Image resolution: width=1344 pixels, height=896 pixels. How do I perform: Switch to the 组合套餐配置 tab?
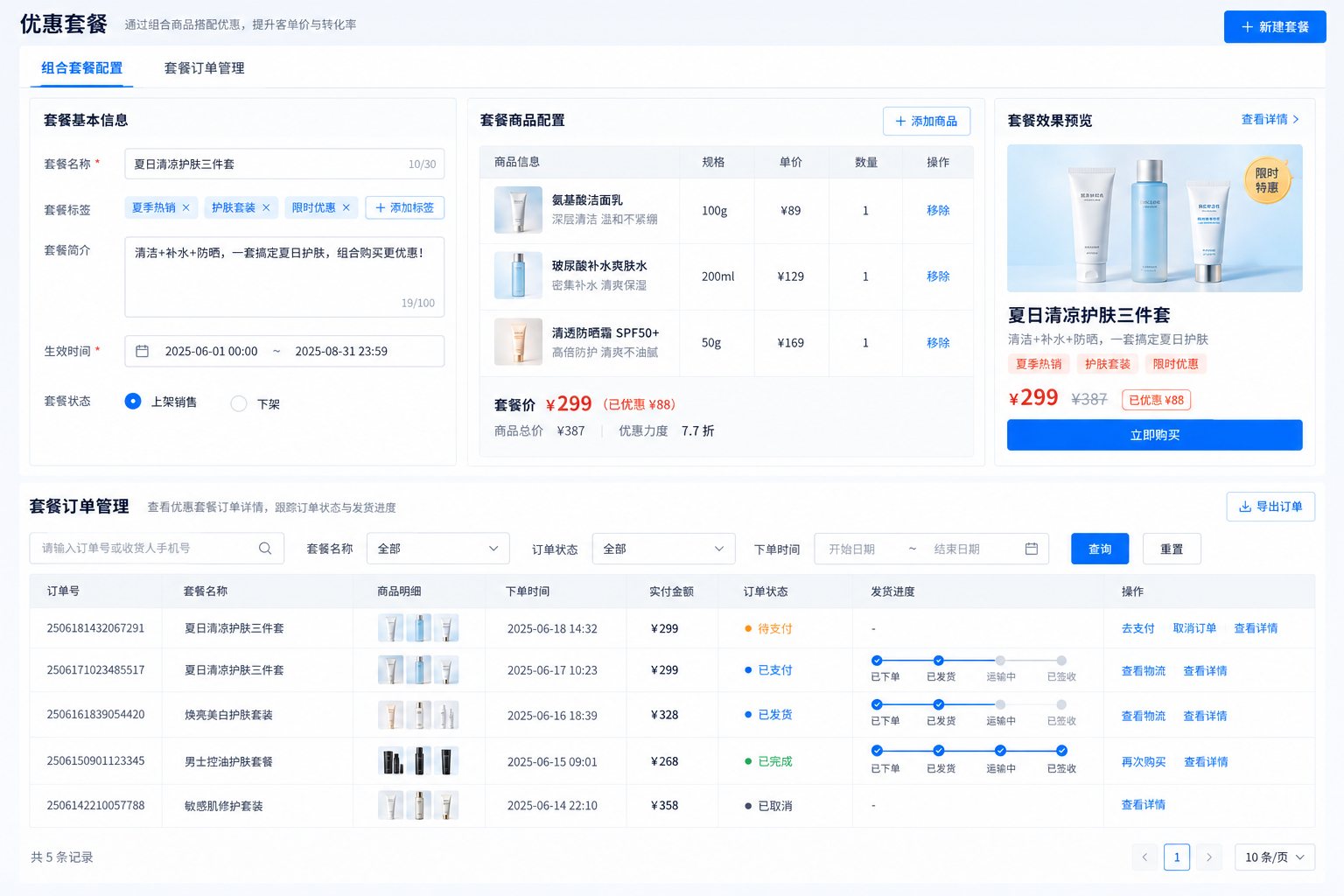[x=81, y=68]
